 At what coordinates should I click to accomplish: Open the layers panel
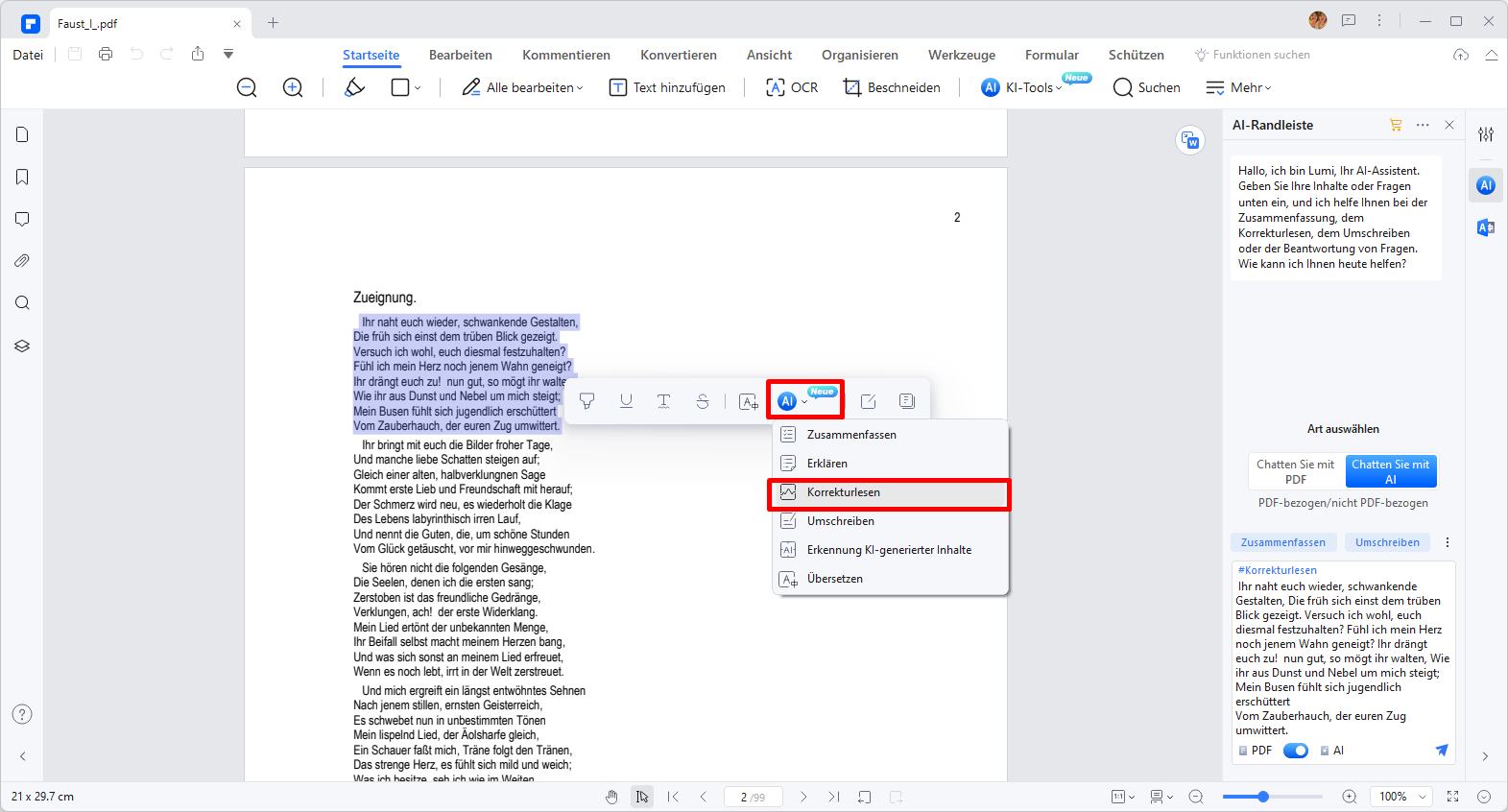[x=22, y=346]
